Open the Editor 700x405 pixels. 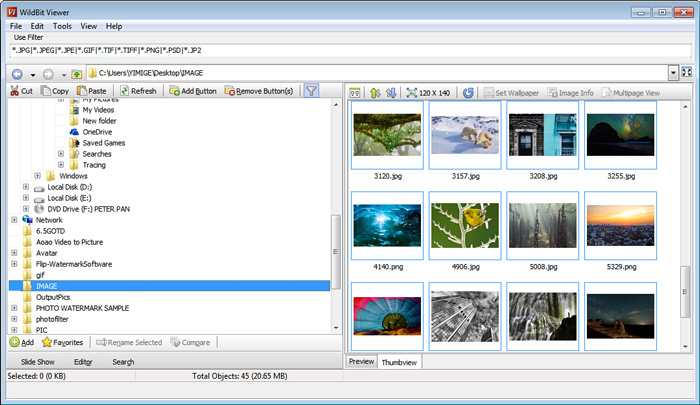[x=83, y=362]
